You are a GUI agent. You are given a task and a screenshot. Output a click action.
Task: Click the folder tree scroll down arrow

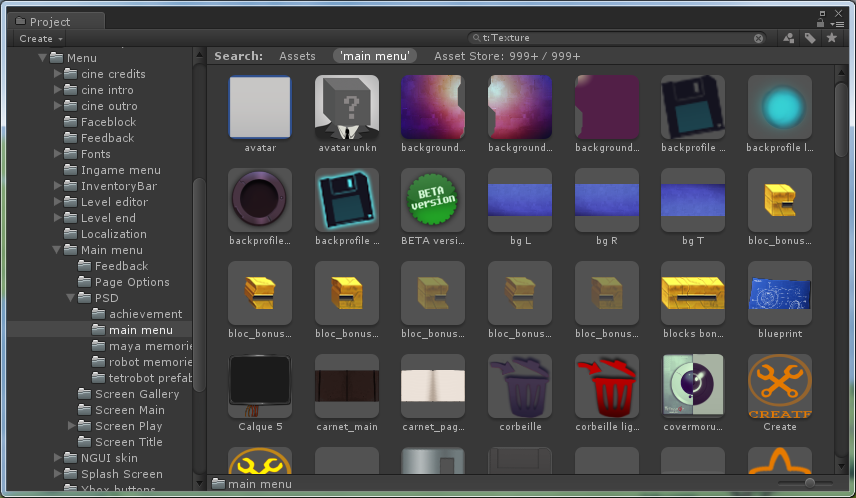point(199,483)
